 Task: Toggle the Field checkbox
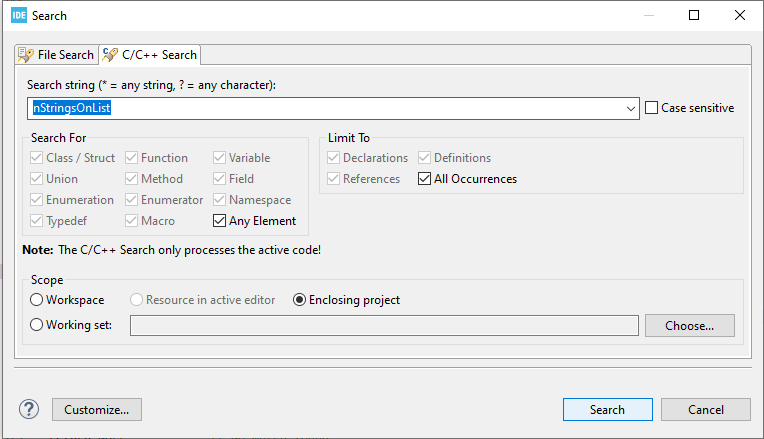[x=219, y=179]
